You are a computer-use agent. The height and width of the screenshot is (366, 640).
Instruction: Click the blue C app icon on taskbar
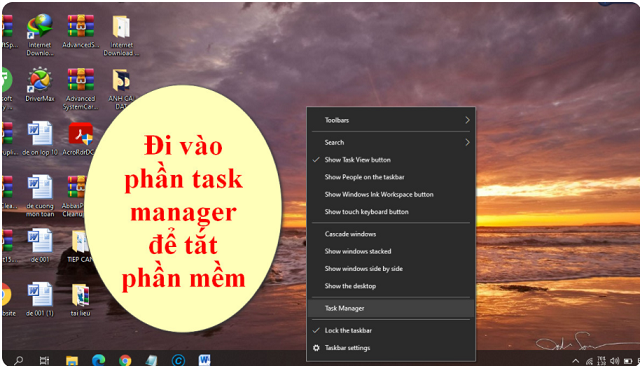coord(178,360)
